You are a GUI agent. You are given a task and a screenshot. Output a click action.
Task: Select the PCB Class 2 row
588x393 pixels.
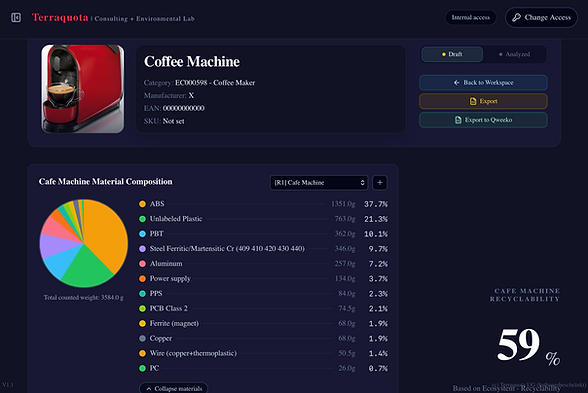pos(263,308)
